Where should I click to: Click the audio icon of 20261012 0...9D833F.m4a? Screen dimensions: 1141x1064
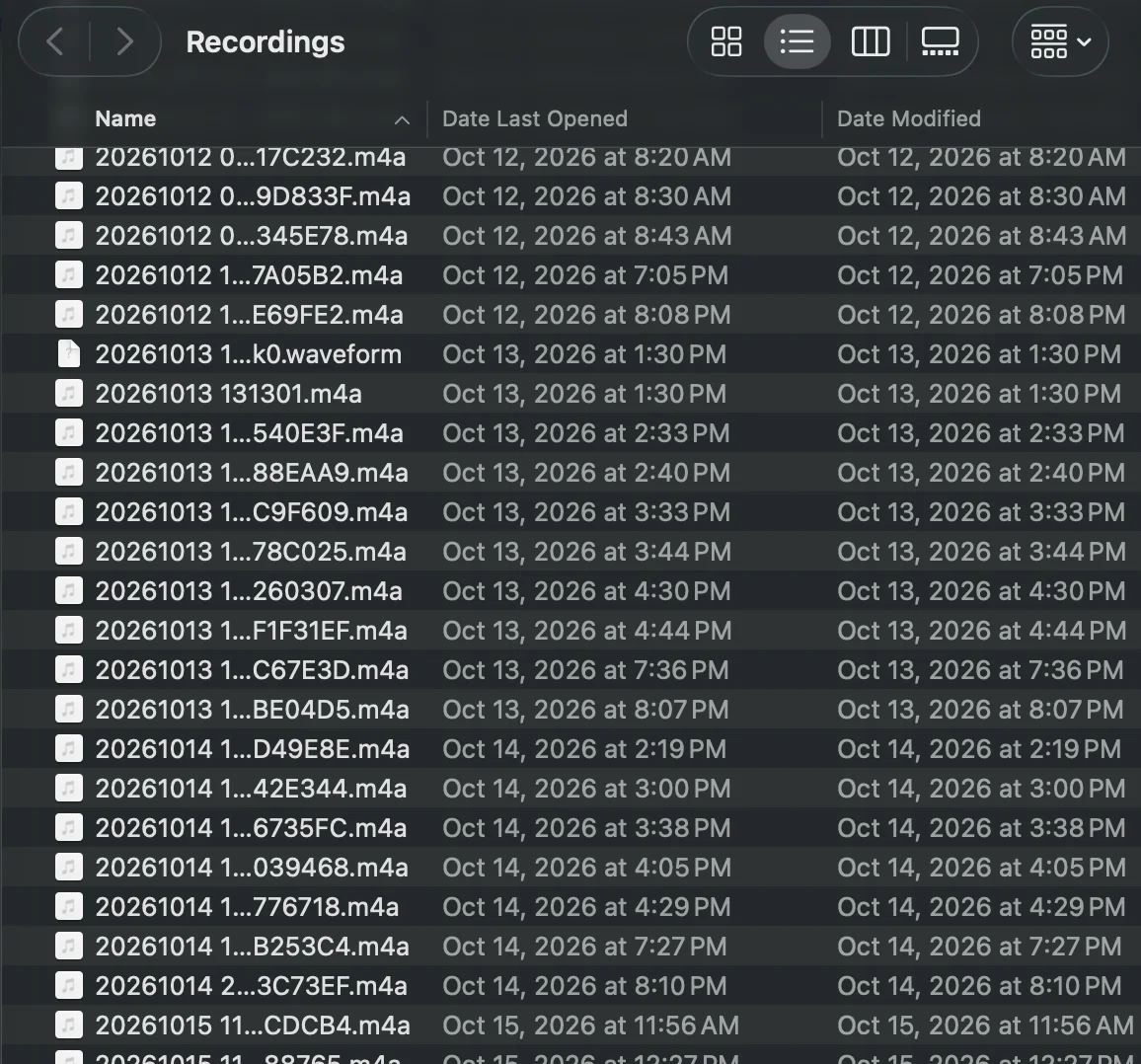click(x=69, y=196)
